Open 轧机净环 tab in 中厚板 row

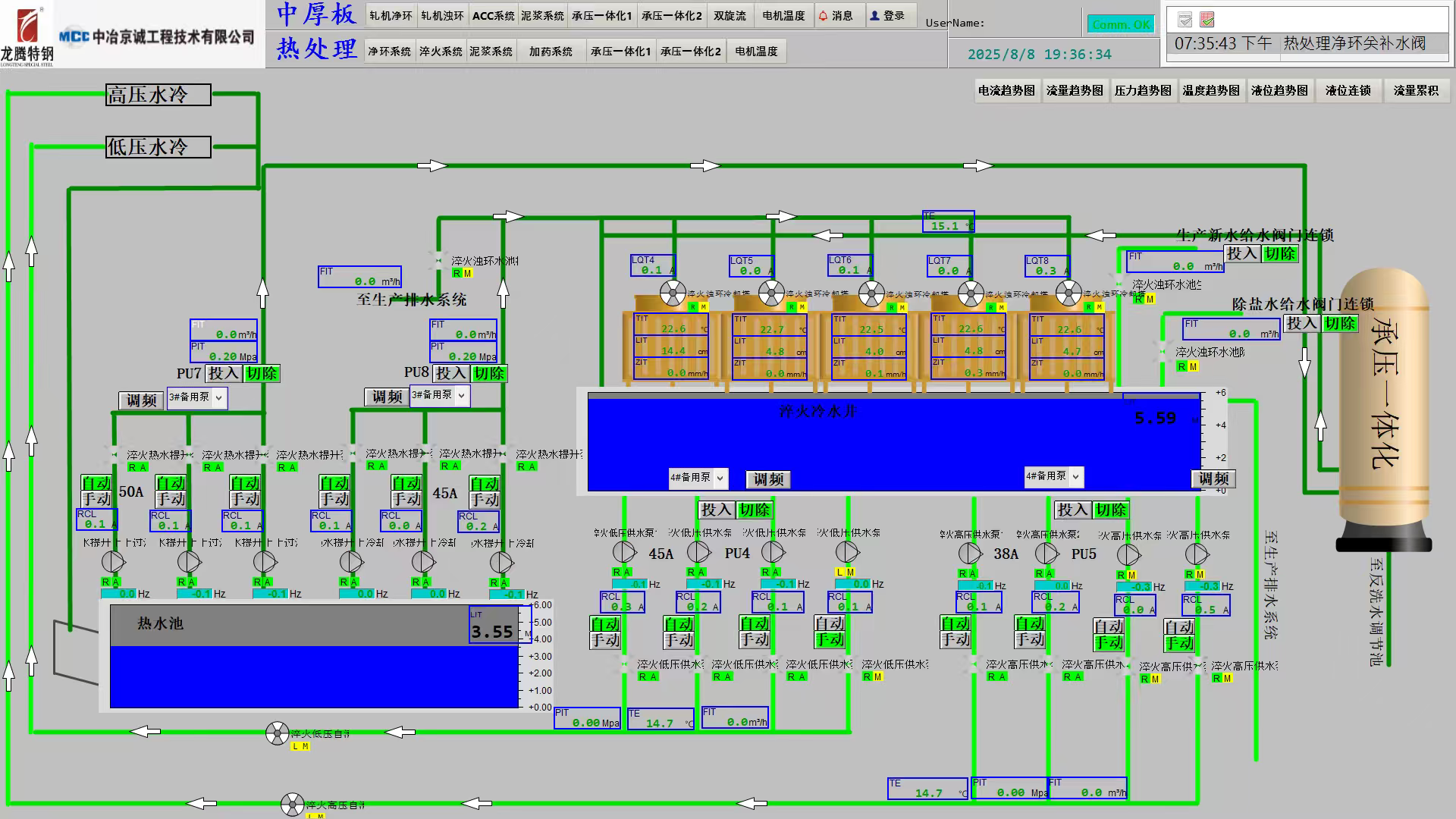click(391, 16)
